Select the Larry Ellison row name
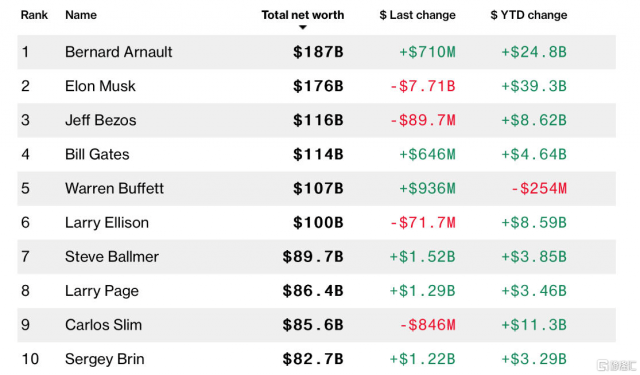640x375 pixels. click(107, 223)
